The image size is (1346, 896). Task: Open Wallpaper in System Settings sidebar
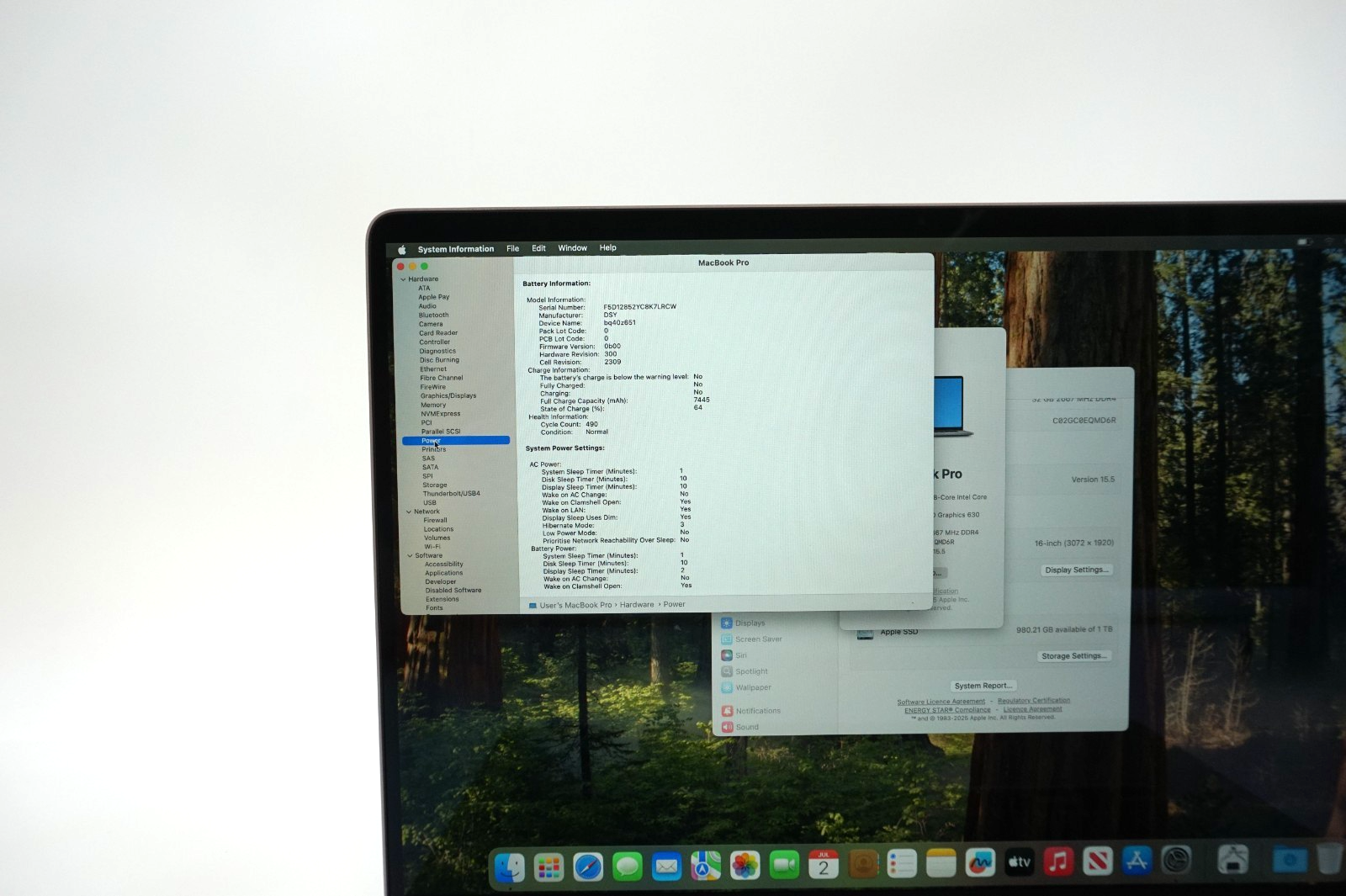point(746,687)
